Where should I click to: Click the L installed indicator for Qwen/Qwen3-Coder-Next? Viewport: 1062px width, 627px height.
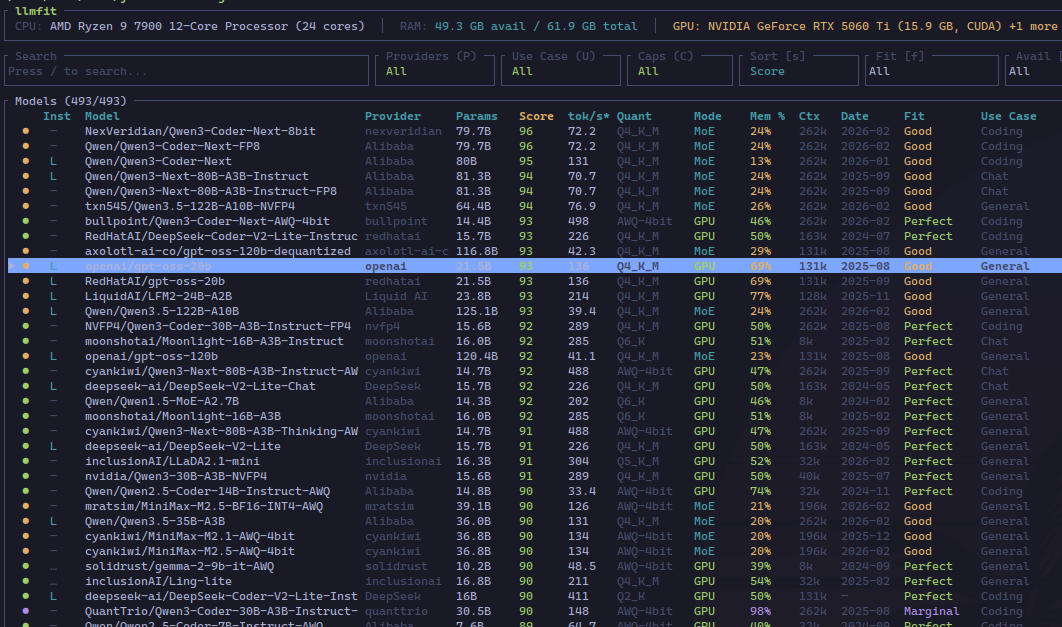(x=55, y=161)
